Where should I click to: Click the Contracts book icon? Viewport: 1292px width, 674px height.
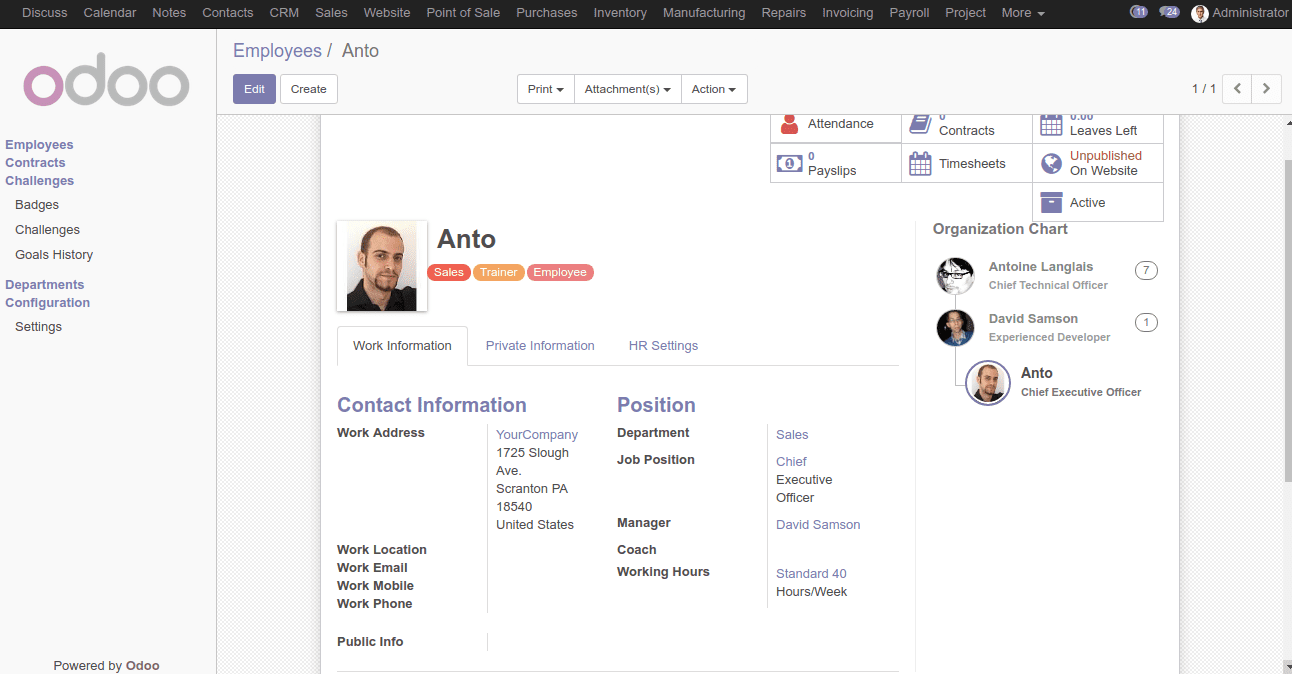(x=920, y=124)
